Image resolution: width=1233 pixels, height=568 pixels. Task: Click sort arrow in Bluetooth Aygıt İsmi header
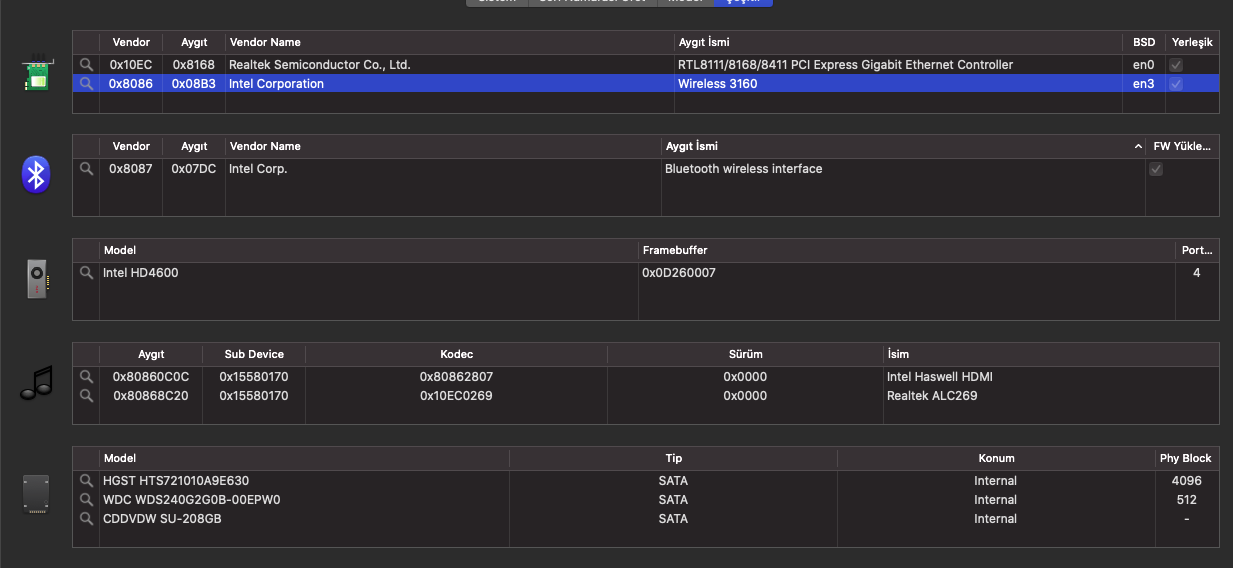tap(1138, 147)
